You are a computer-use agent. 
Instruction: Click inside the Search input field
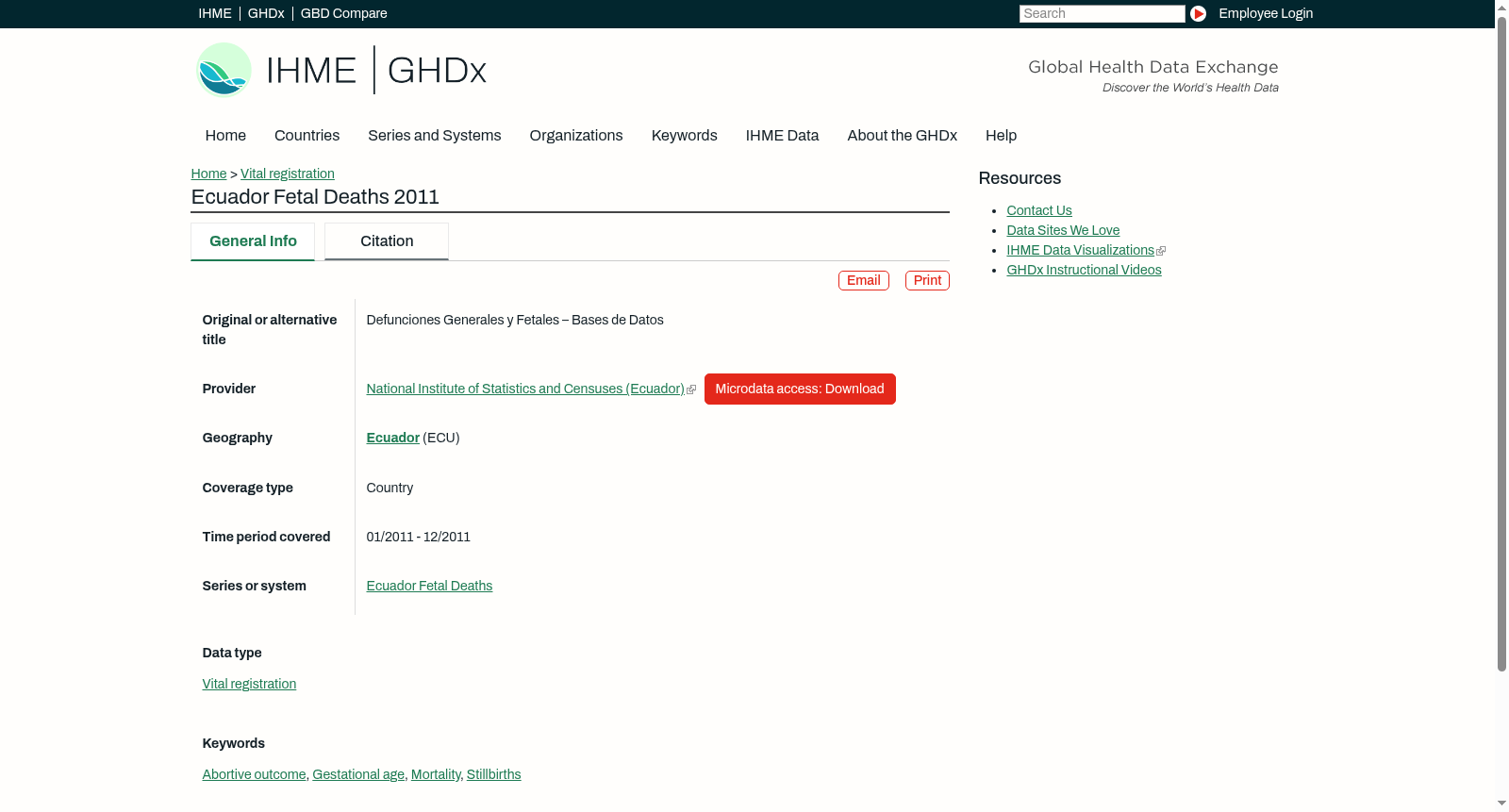1102,13
